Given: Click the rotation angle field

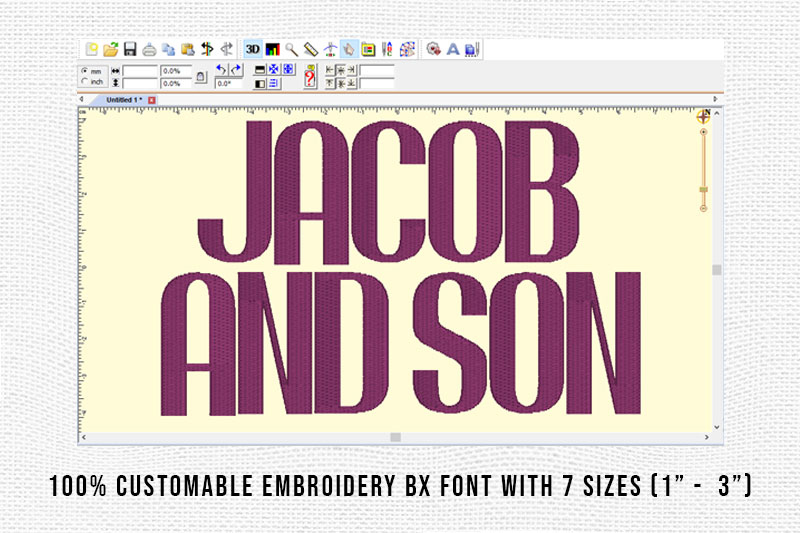Looking at the screenshot, I should (229, 83).
